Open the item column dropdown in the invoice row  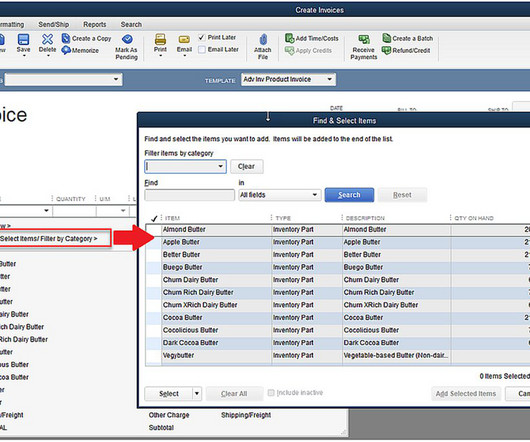[x=46, y=211]
